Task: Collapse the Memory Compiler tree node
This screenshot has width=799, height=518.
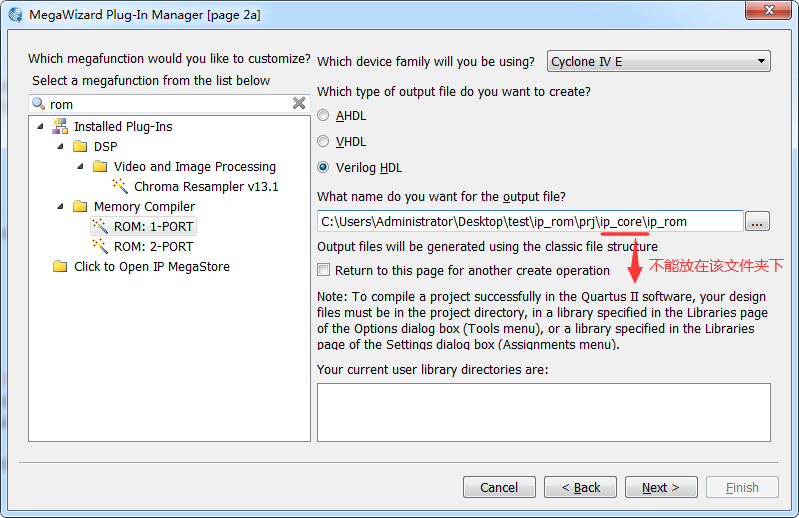Action: click(x=60, y=207)
